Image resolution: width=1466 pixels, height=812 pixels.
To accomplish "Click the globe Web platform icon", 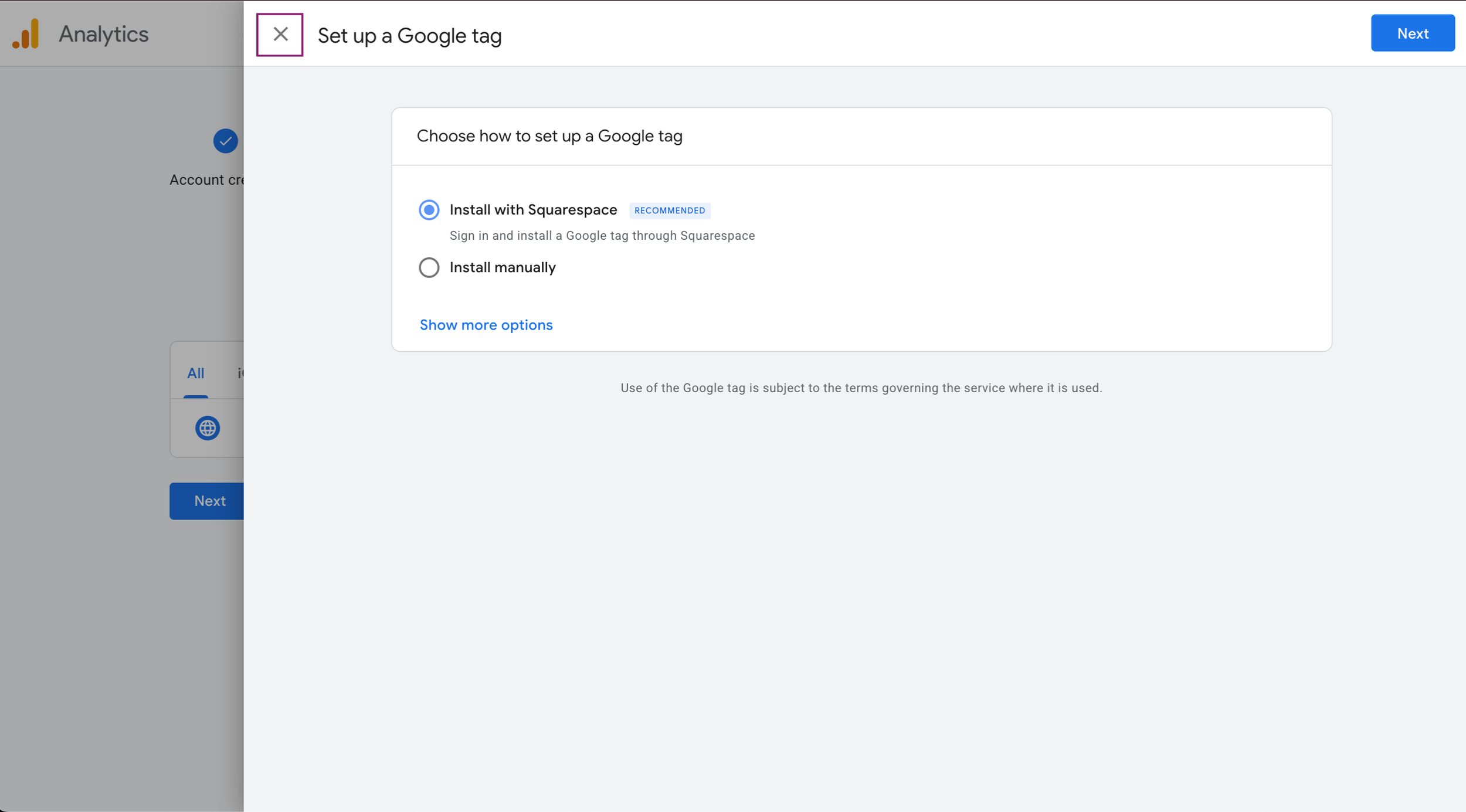I will pyautogui.click(x=208, y=428).
